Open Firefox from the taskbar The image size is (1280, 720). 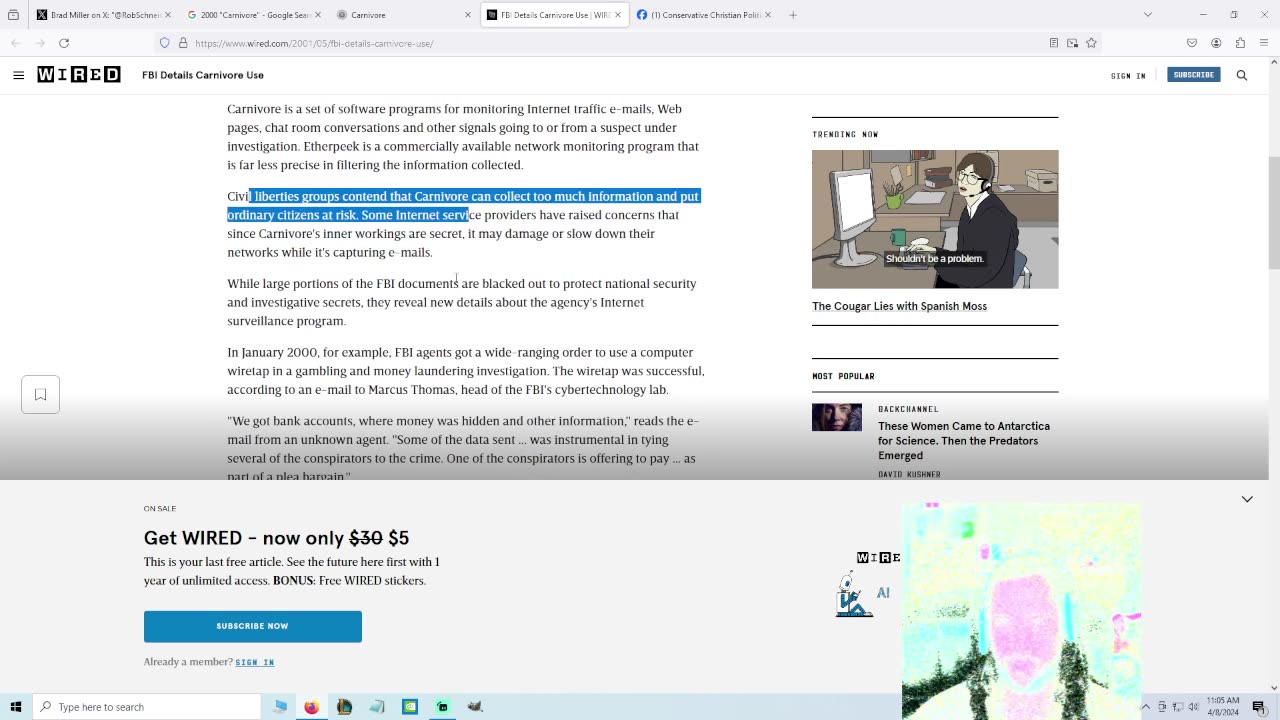tap(311, 707)
